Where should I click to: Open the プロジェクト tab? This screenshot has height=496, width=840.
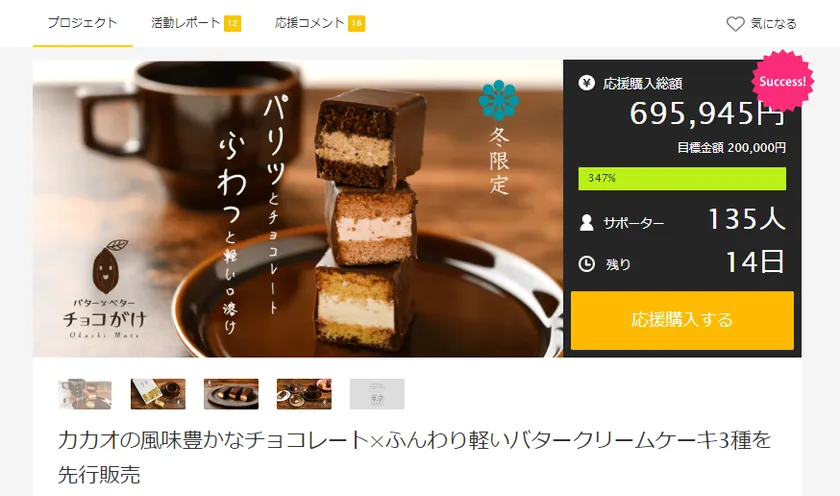coord(82,23)
